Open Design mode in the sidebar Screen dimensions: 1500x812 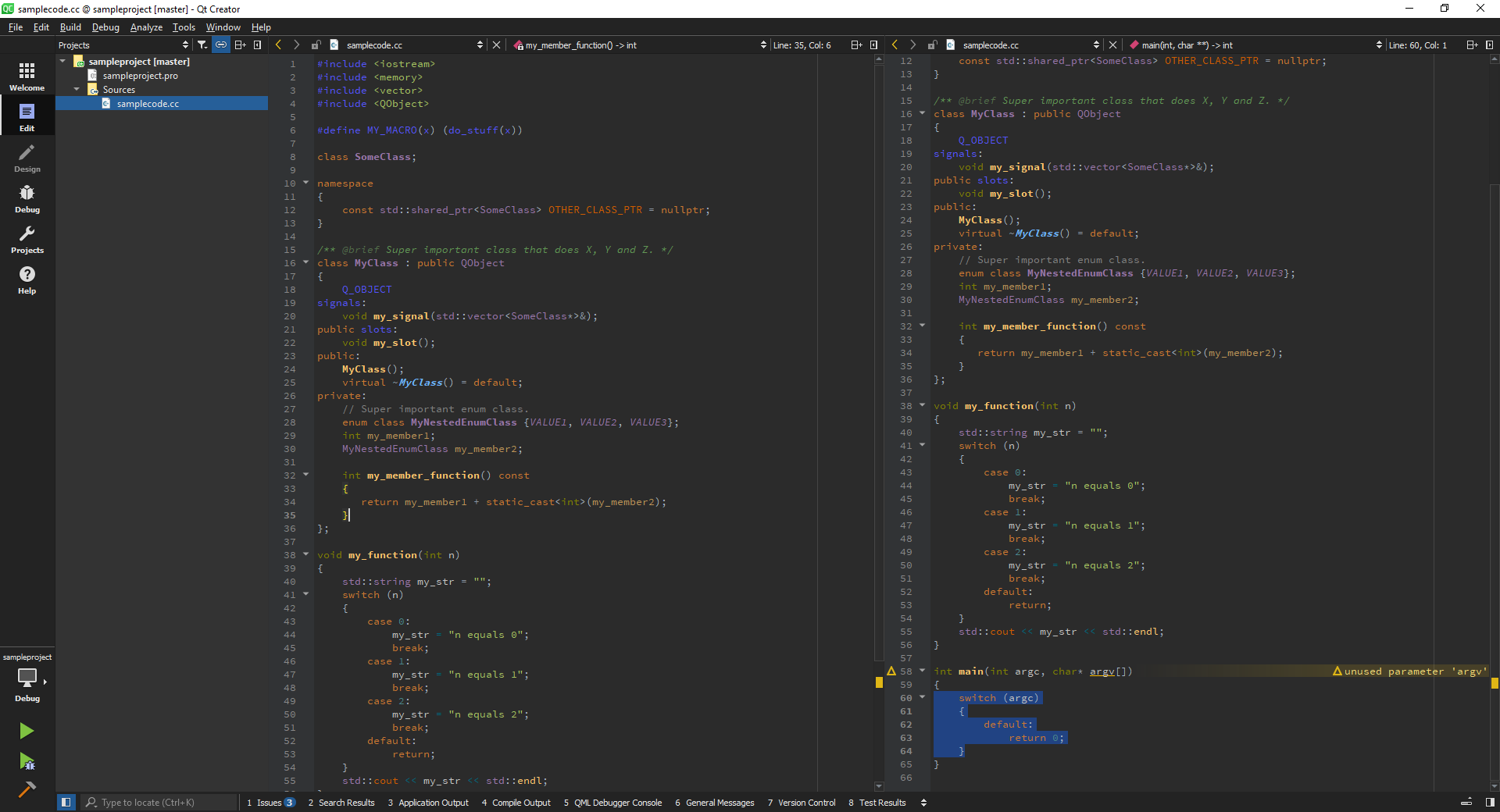27,158
